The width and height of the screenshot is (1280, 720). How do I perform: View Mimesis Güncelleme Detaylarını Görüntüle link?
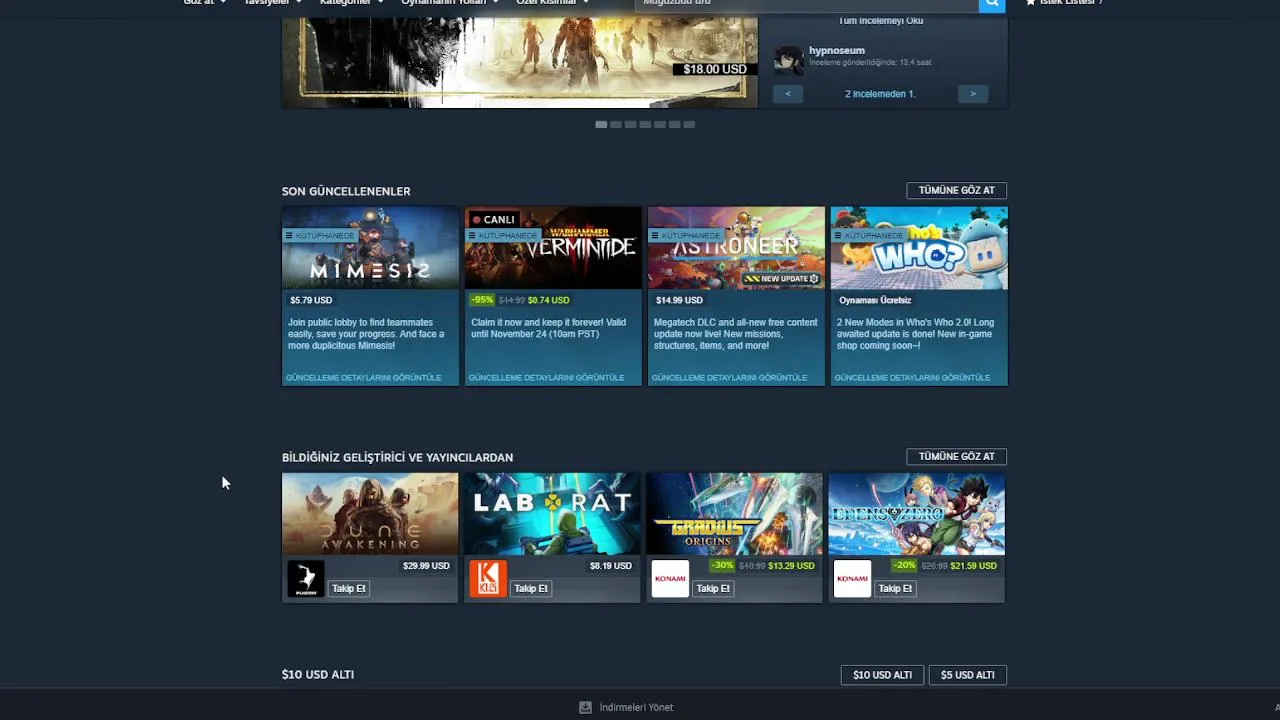[364, 378]
